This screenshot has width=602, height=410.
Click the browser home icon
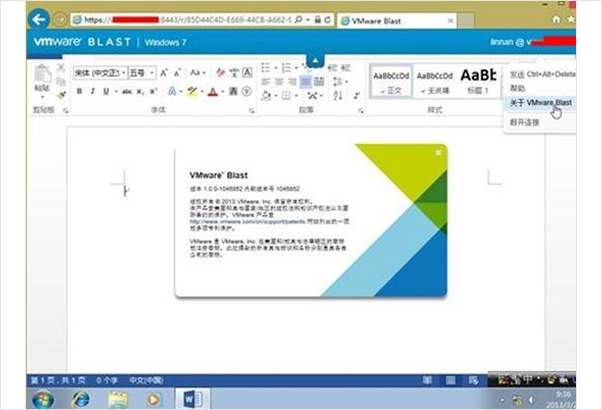556,19
